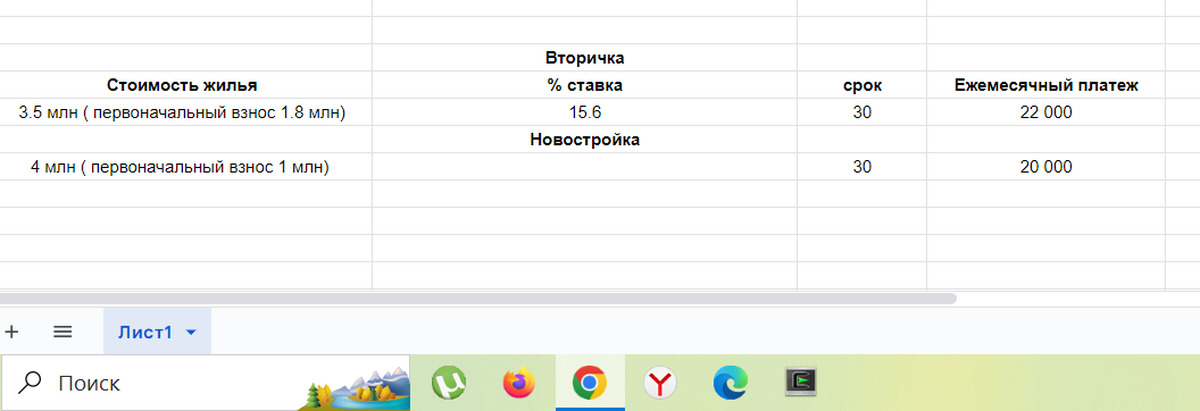Select the Ежемесячный платеж header cell
The width and height of the screenshot is (1200, 411).
click(1046, 85)
